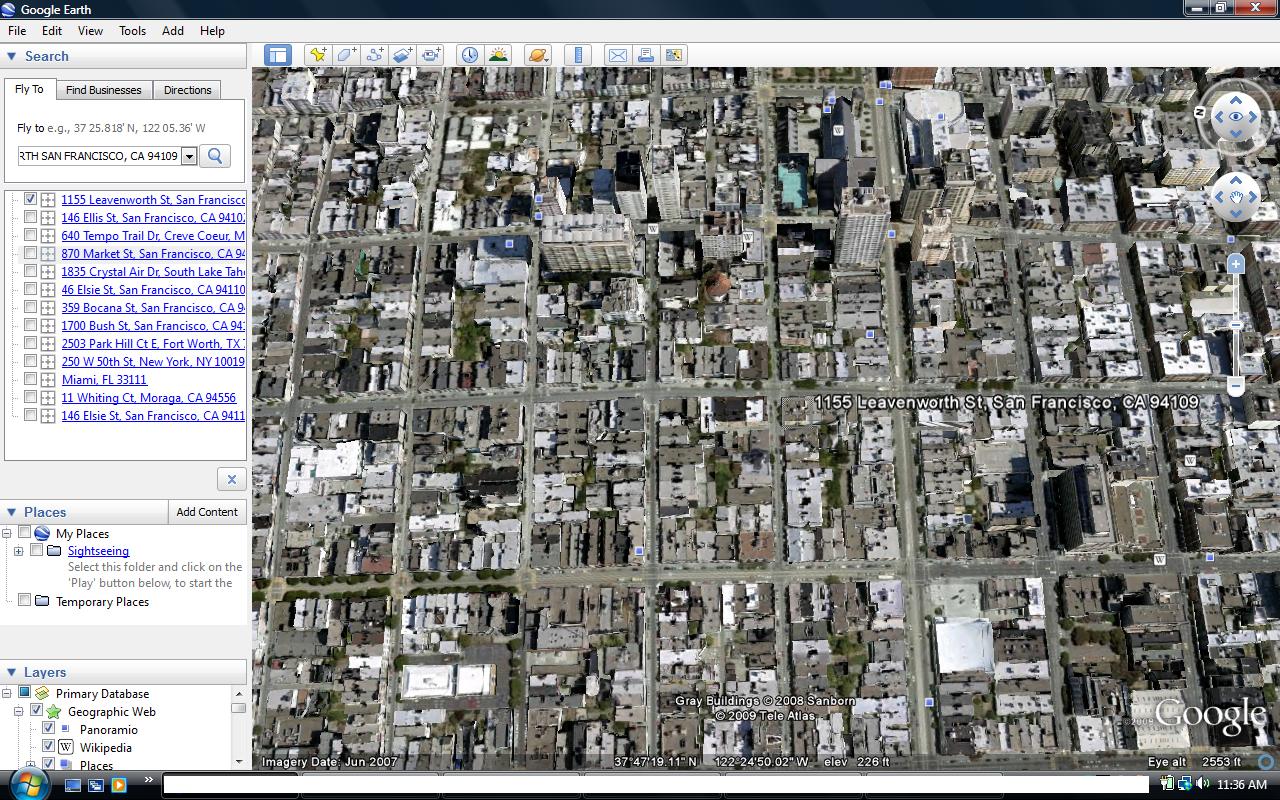
Task: Click the Wikipedia W layer icon
Action: pyautogui.click(x=67, y=747)
